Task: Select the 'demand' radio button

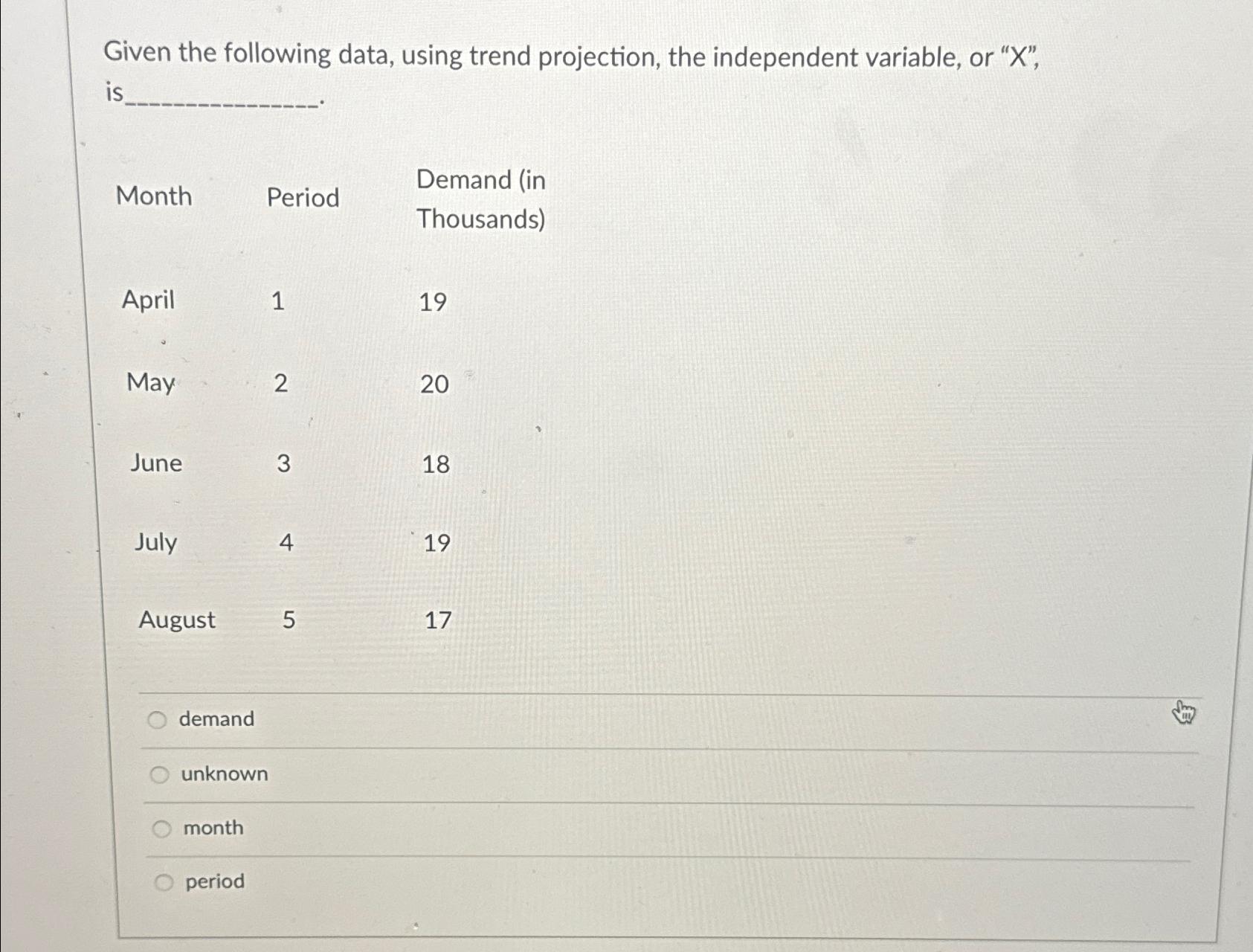Action: (158, 719)
